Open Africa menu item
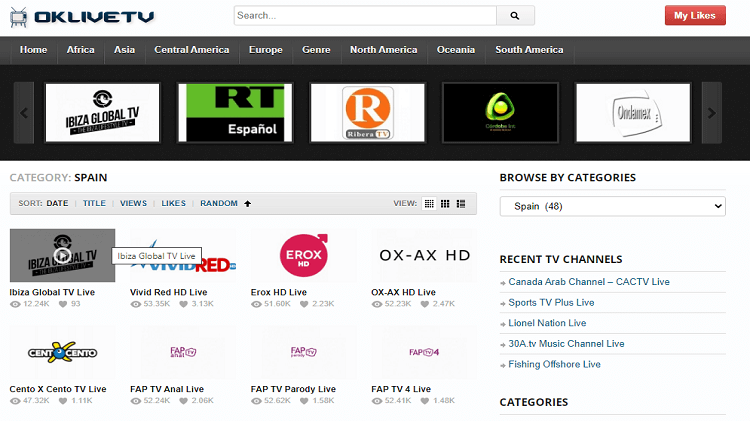The width and height of the screenshot is (750, 421). click(80, 50)
